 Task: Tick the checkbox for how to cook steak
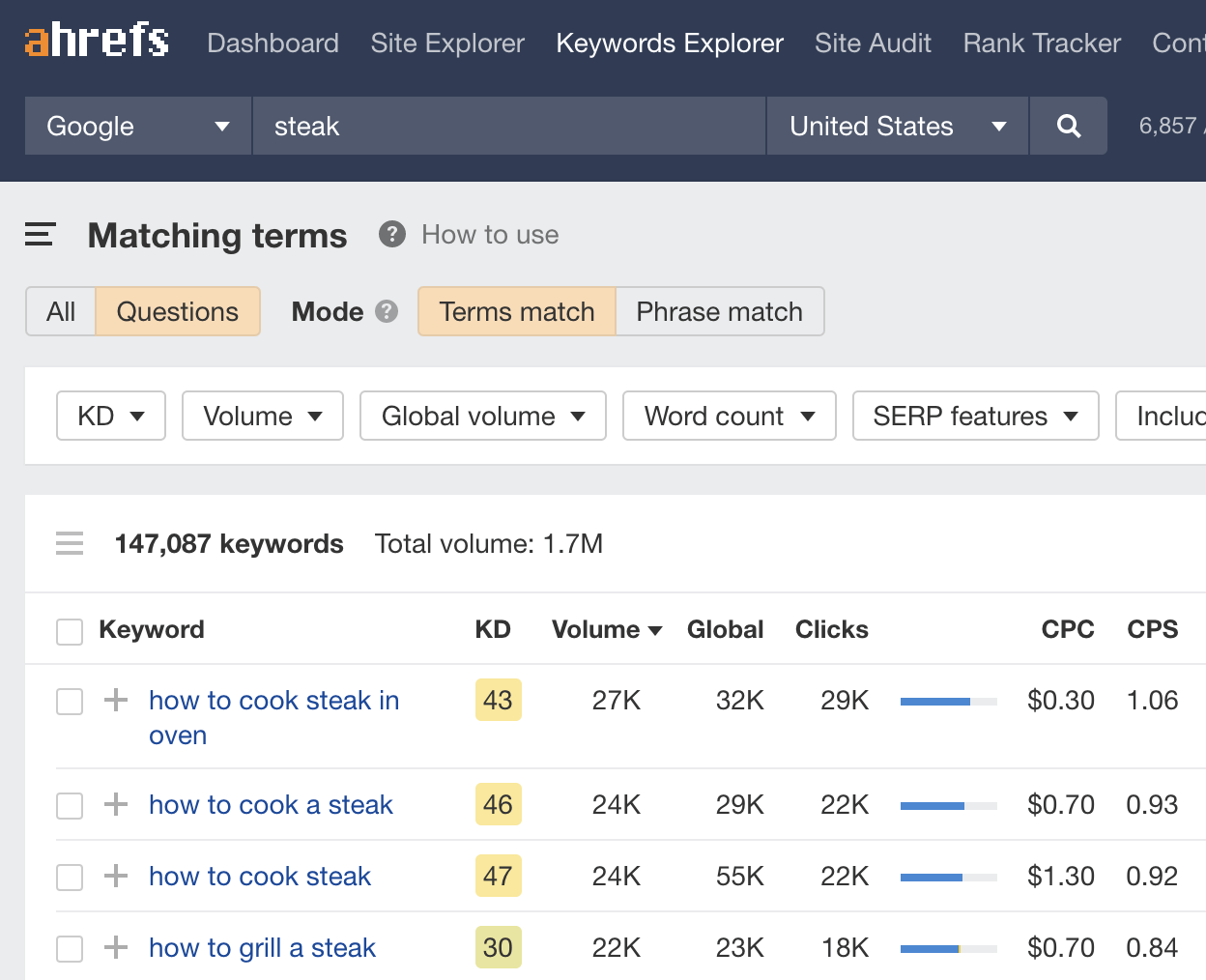70,877
